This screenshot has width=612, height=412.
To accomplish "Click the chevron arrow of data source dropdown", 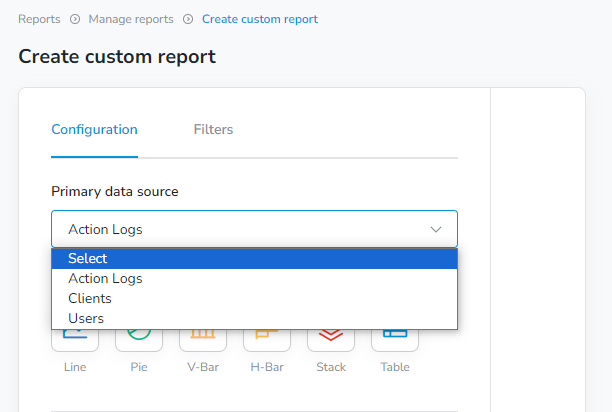I will coord(436,229).
